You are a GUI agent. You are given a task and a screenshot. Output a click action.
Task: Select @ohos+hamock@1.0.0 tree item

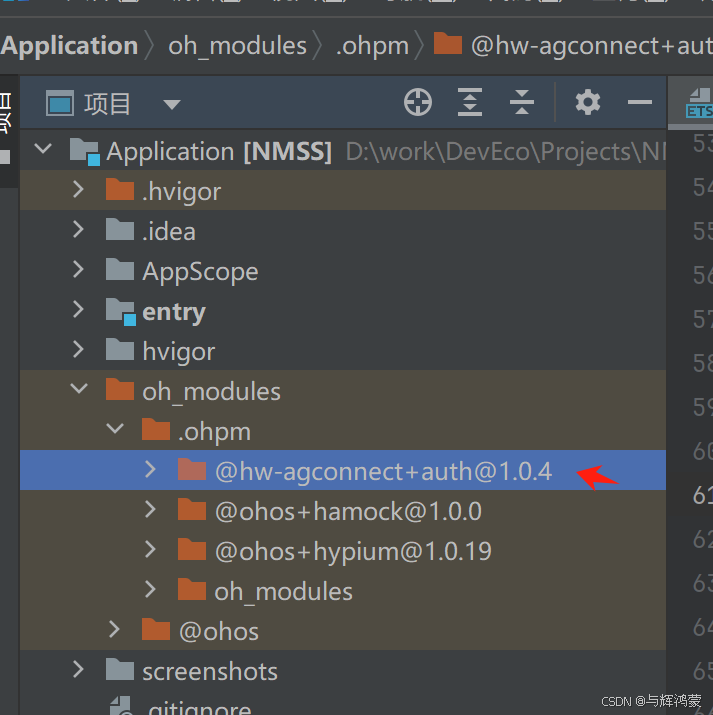(343, 510)
